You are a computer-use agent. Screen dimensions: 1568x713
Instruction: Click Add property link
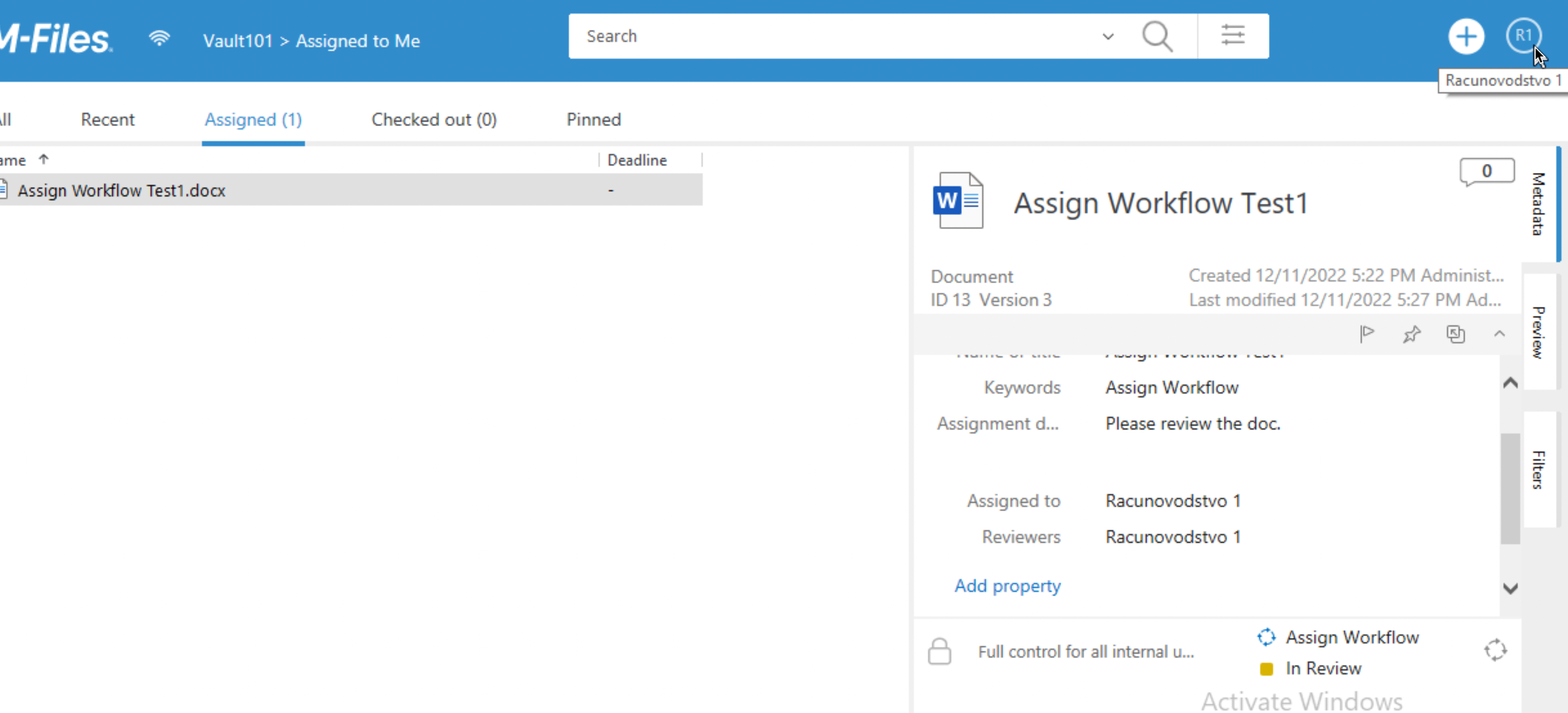coord(1007,586)
